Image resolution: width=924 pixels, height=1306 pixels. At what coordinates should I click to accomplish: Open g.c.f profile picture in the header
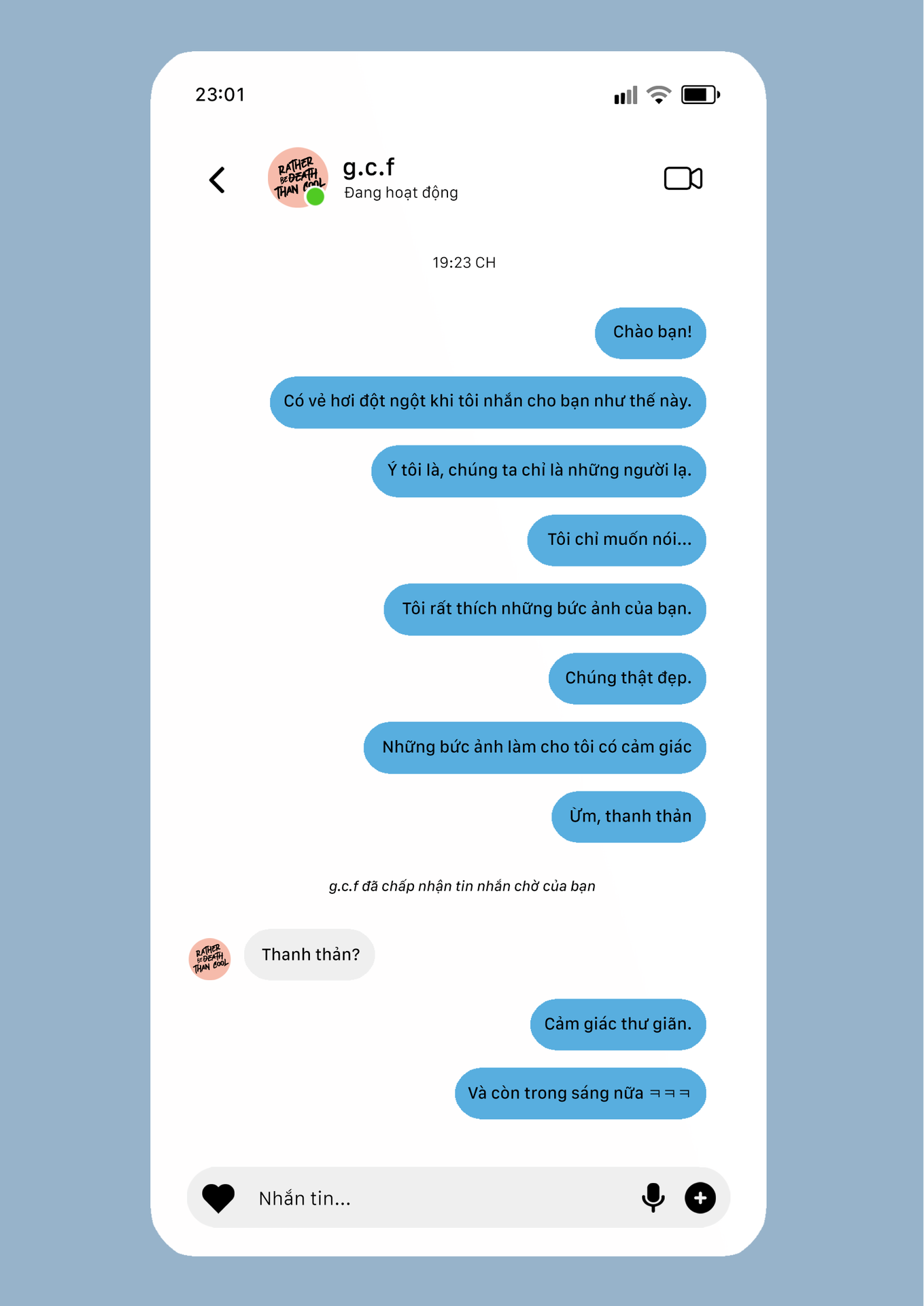[298, 178]
